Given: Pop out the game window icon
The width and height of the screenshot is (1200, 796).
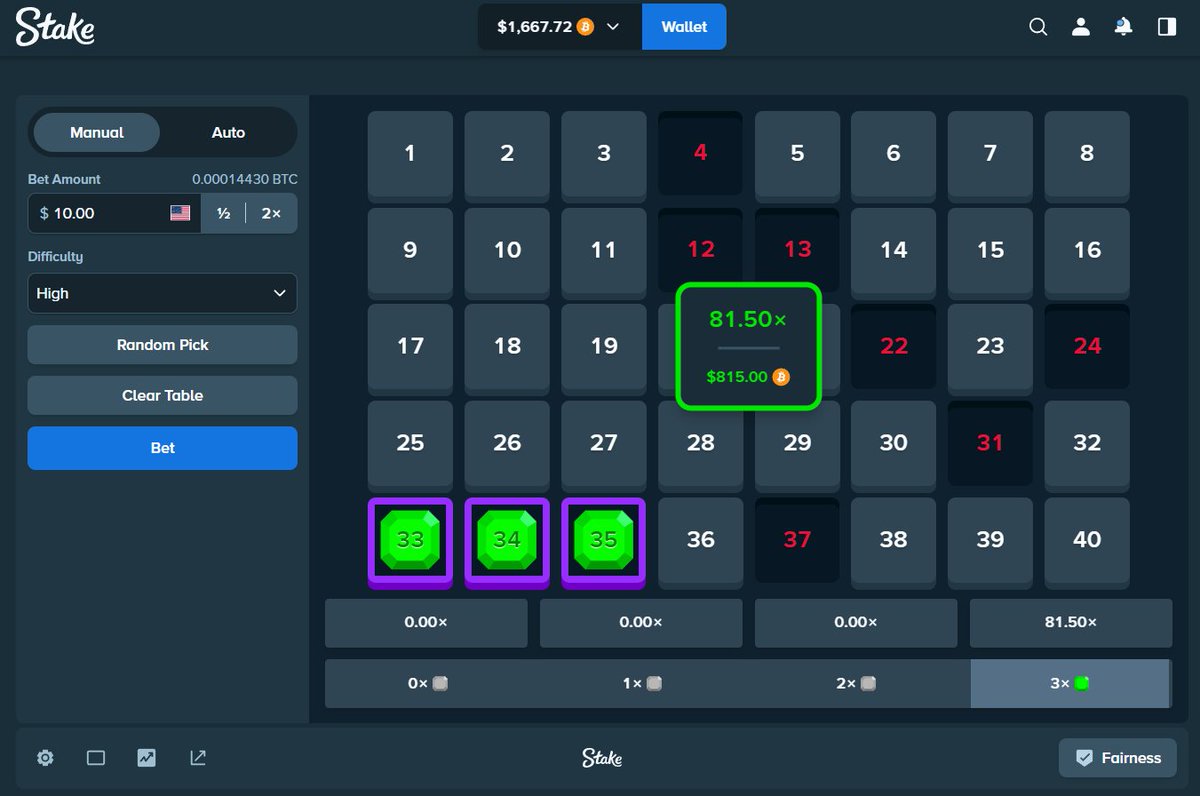Looking at the screenshot, I should pos(198,758).
